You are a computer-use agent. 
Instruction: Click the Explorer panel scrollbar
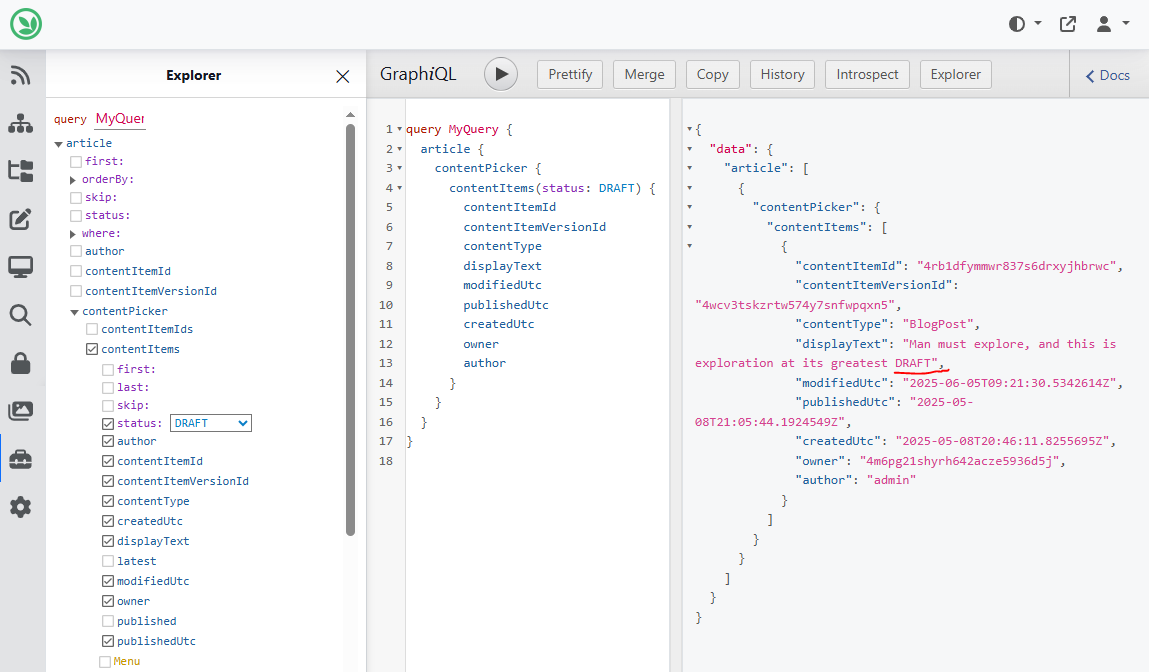pos(350,330)
